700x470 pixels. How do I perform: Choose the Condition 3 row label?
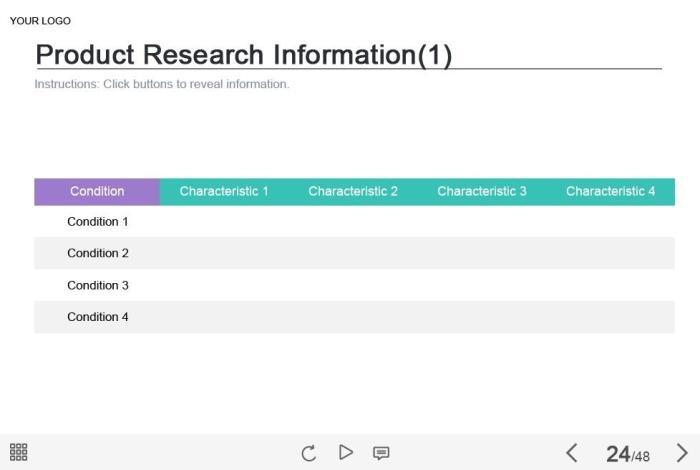tap(98, 285)
